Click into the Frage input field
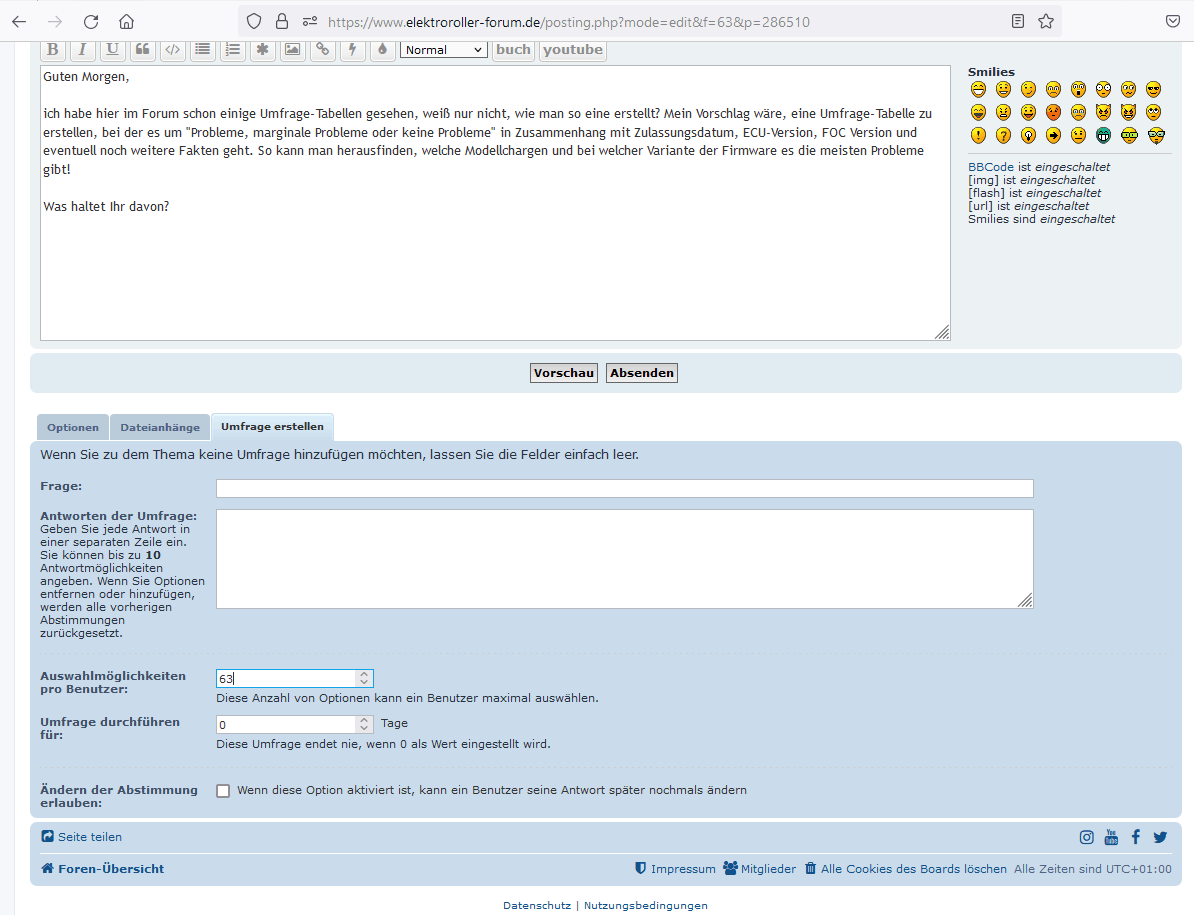Viewport: 1194px width, 915px height. [x=624, y=488]
